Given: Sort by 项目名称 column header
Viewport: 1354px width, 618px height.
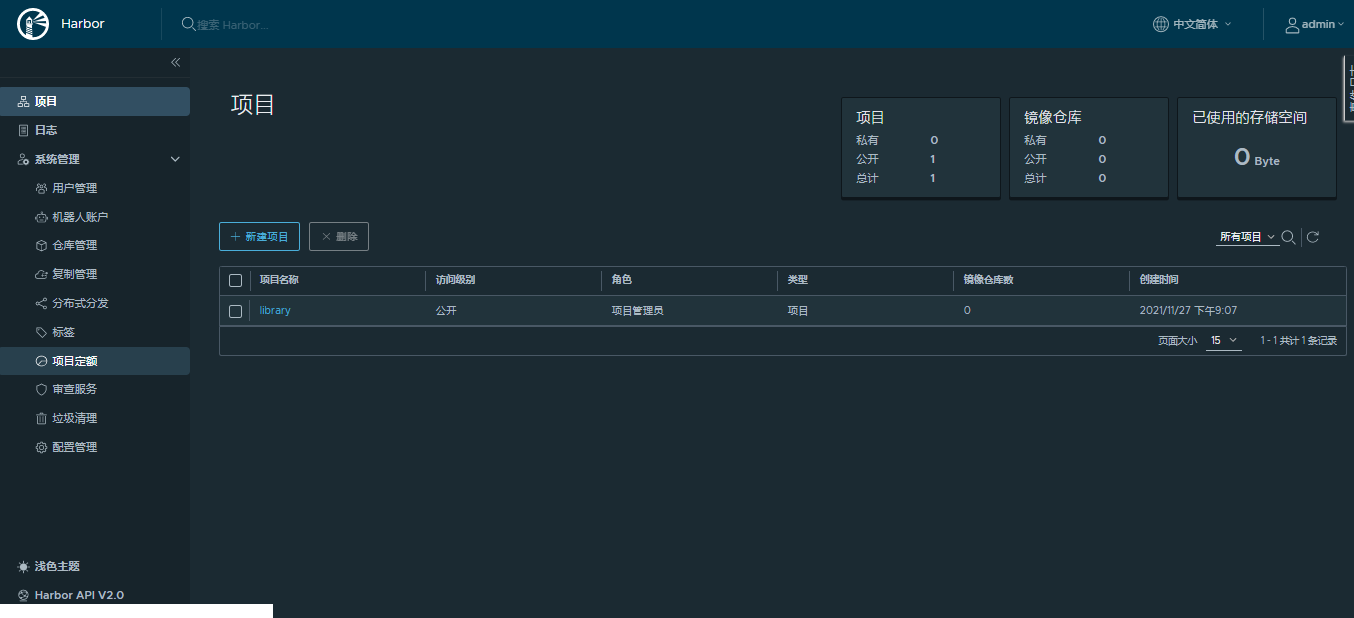Looking at the screenshot, I should tap(279, 280).
